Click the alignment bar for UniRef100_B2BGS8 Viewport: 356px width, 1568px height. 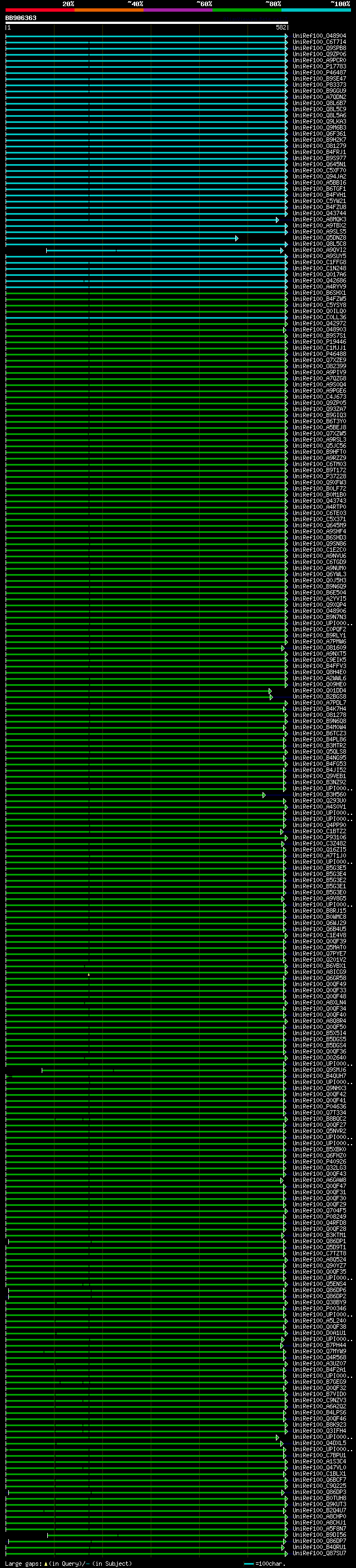pos(139,697)
